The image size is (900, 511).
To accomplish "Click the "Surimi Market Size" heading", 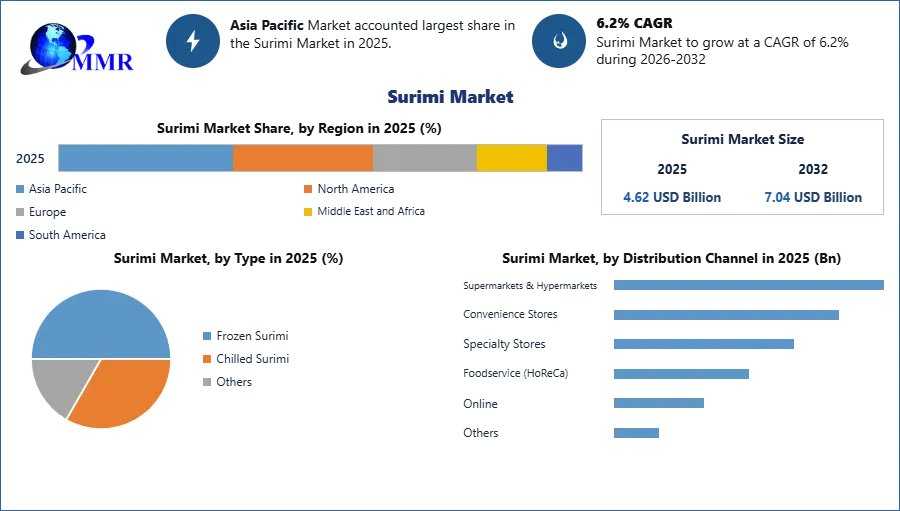I will (743, 139).
